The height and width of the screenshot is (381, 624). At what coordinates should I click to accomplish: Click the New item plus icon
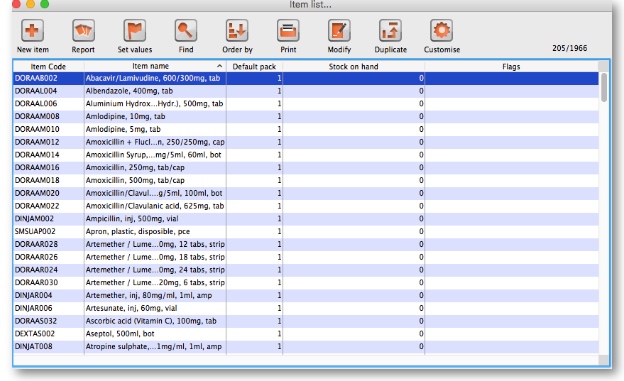point(32,30)
